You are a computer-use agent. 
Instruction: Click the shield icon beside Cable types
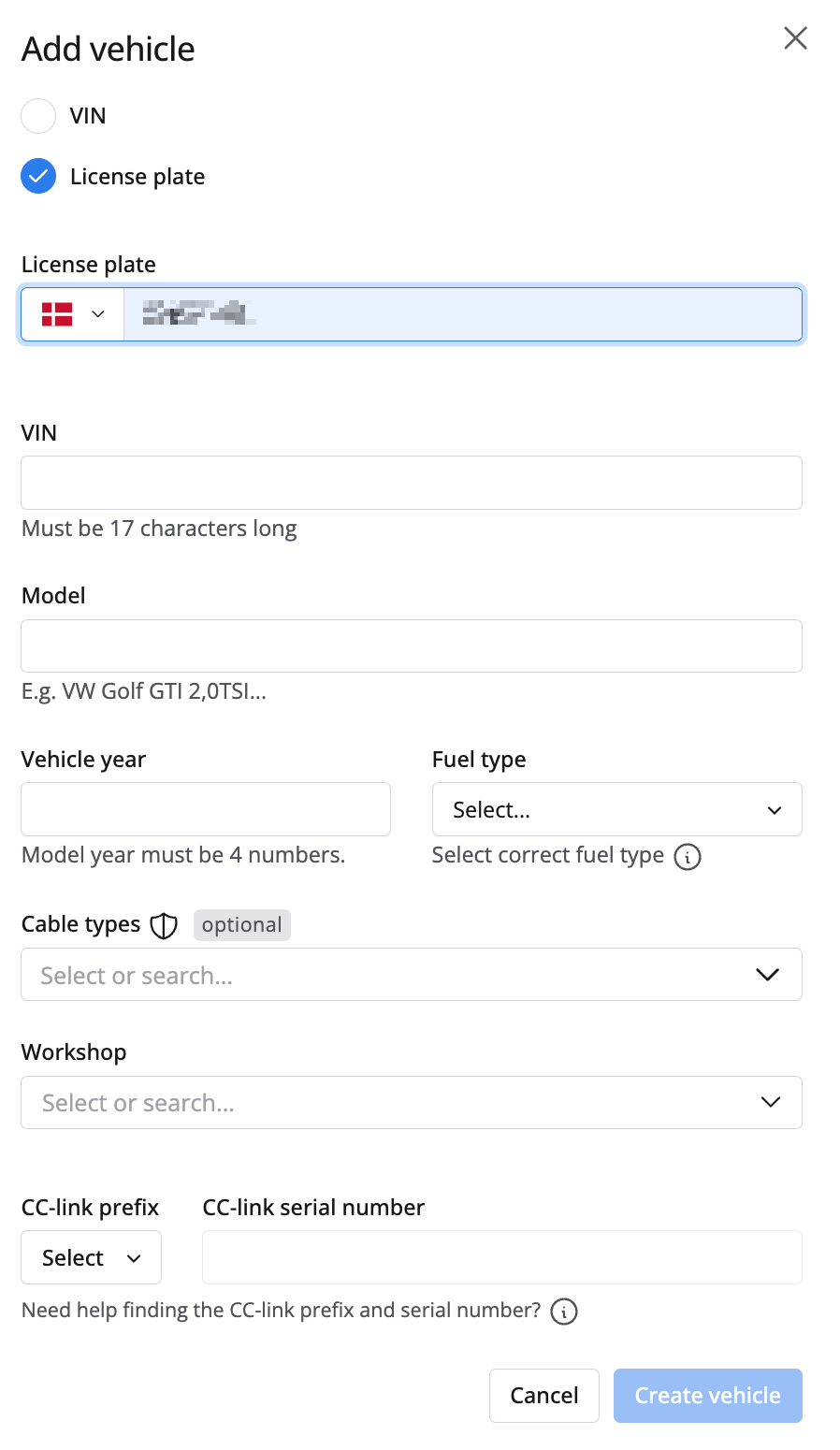pos(164,925)
